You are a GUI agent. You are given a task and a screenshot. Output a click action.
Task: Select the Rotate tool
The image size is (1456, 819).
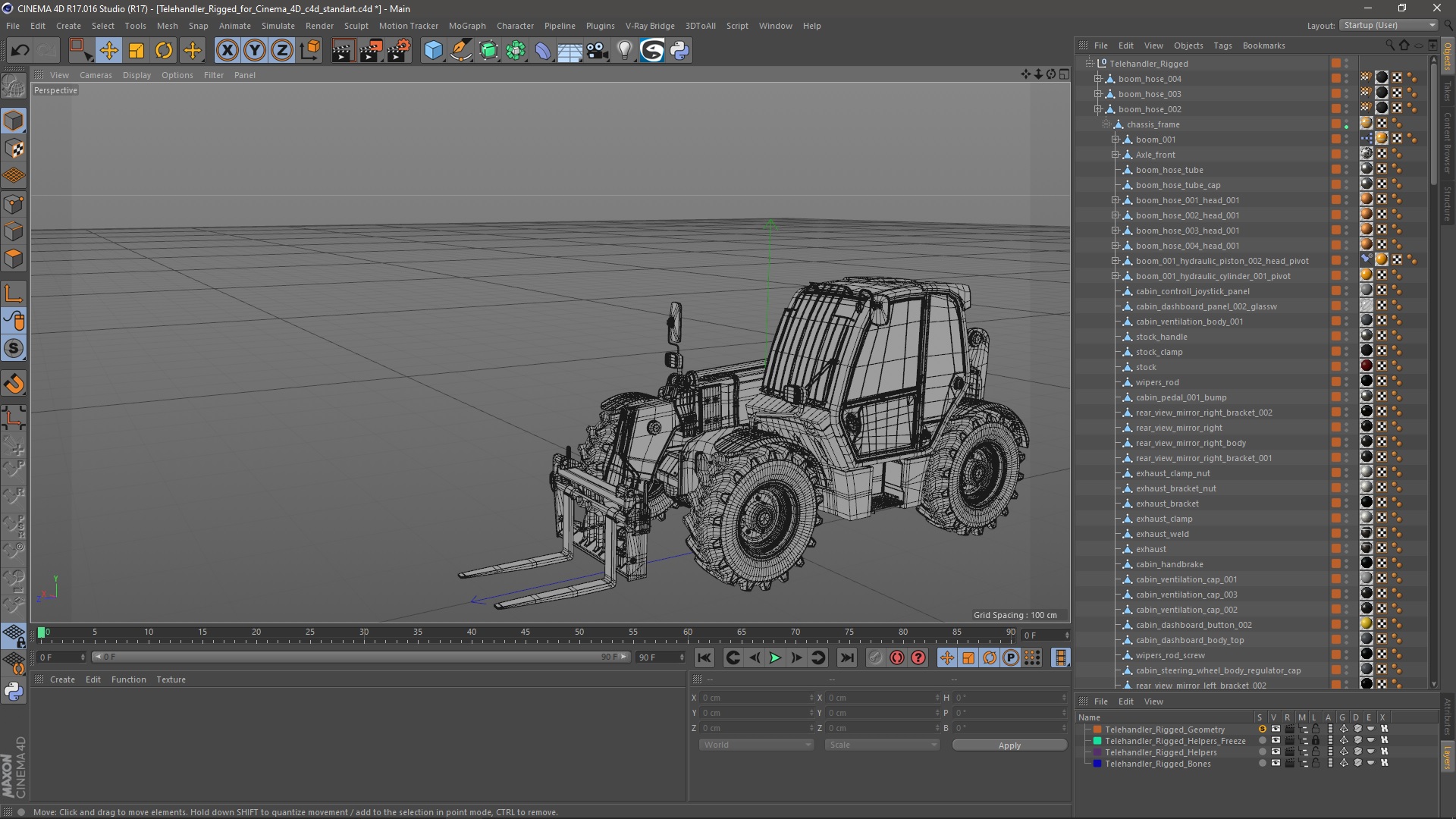[164, 51]
